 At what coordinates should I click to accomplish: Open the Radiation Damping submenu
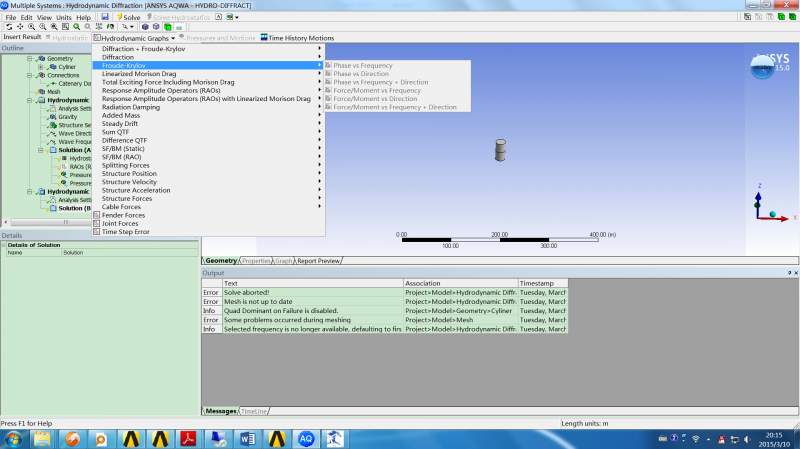208,107
